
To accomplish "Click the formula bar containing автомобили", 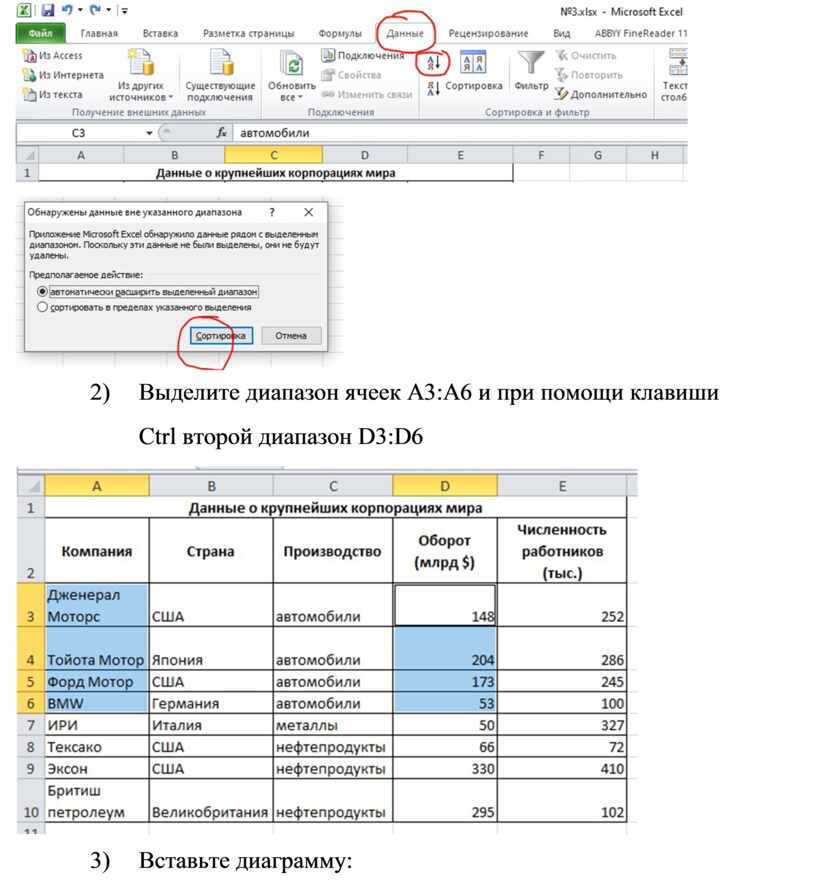I will [461, 133].
